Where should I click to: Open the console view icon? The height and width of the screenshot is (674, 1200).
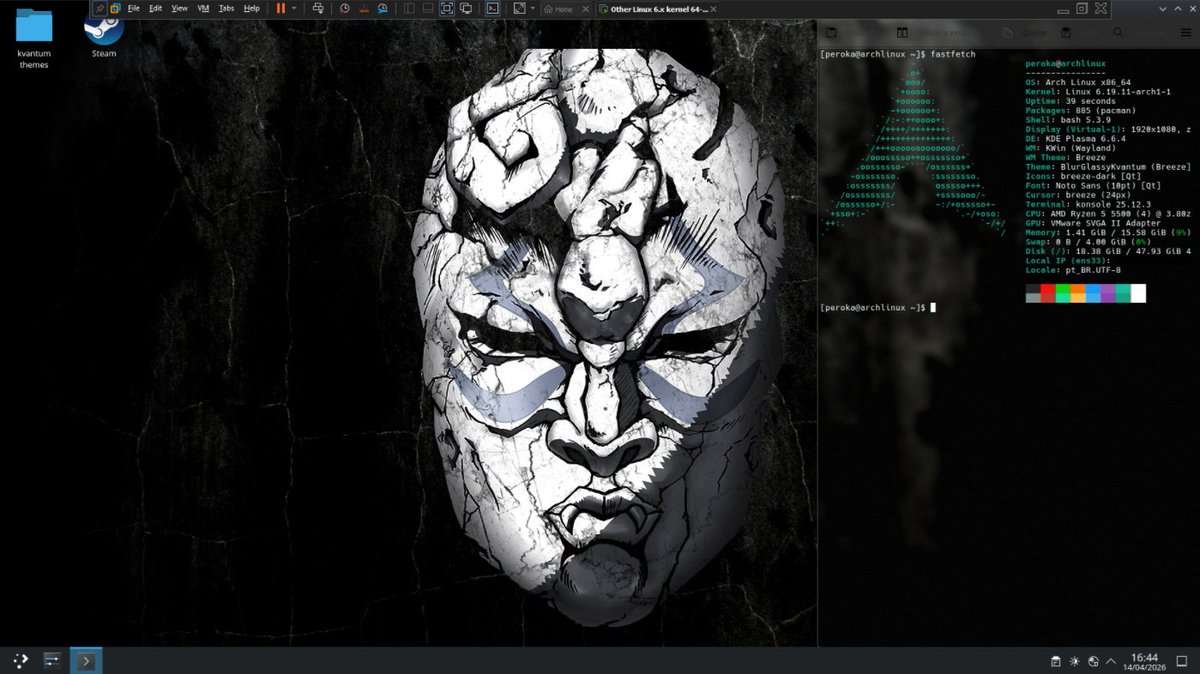point(492,8)
